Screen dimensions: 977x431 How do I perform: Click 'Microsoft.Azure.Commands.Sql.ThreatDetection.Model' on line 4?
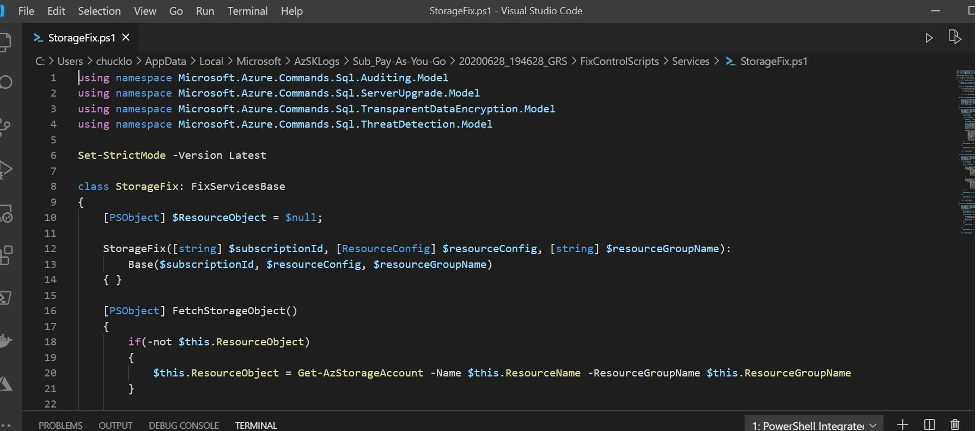335,124
